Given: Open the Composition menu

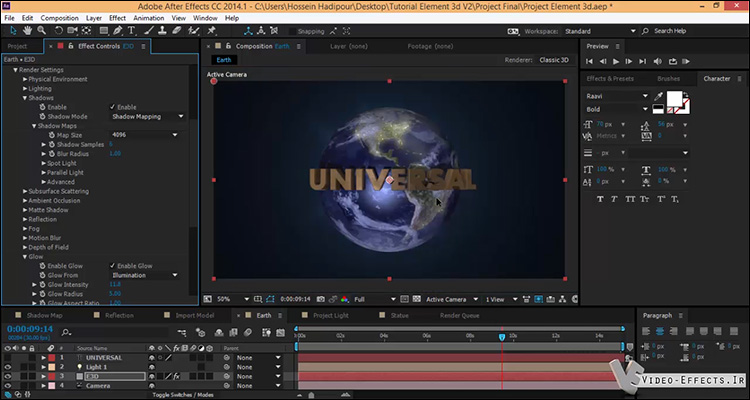Looking at the screenshot, I should click(x=59, y=18).
